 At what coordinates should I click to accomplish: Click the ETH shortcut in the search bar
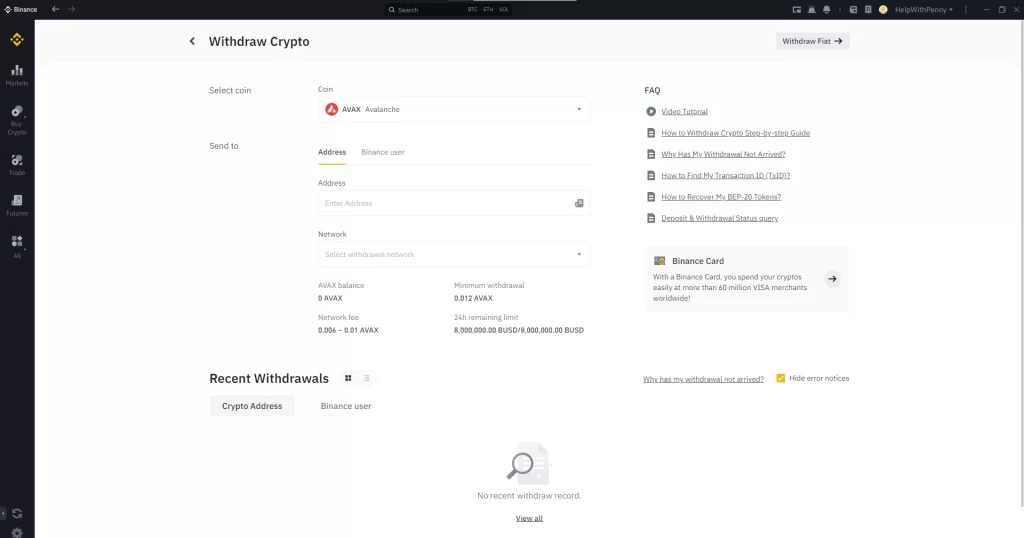[x=488, y=10]
